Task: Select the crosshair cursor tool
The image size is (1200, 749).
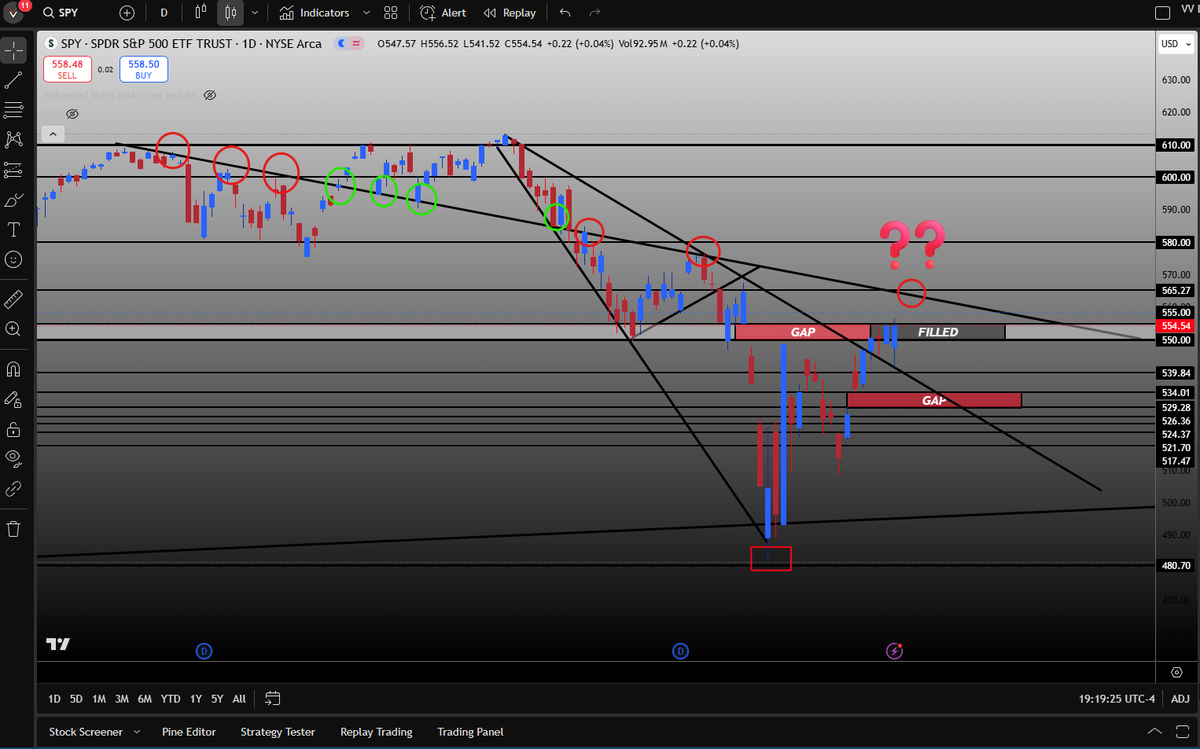Action: (14, 48)
